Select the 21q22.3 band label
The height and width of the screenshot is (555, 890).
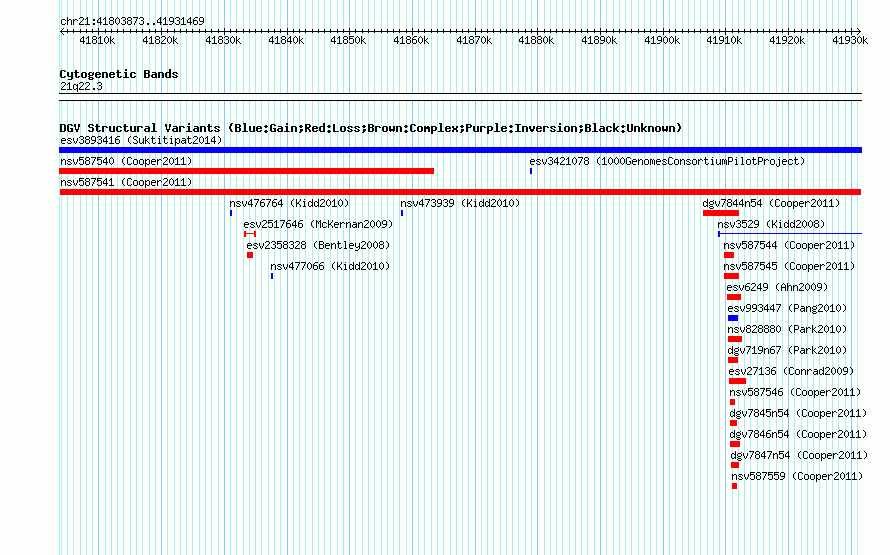pos(81,86)
